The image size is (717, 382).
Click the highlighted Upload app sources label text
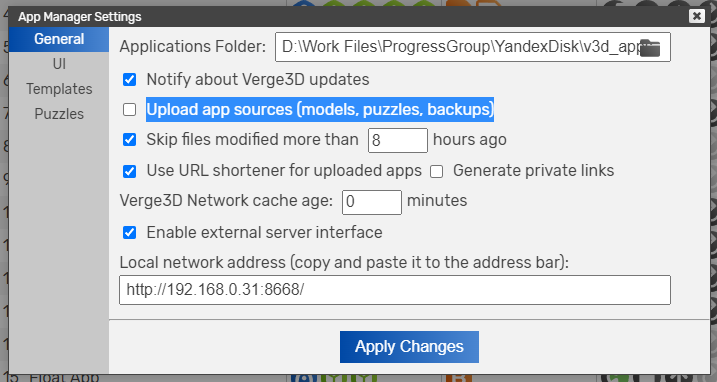(320, 109)
